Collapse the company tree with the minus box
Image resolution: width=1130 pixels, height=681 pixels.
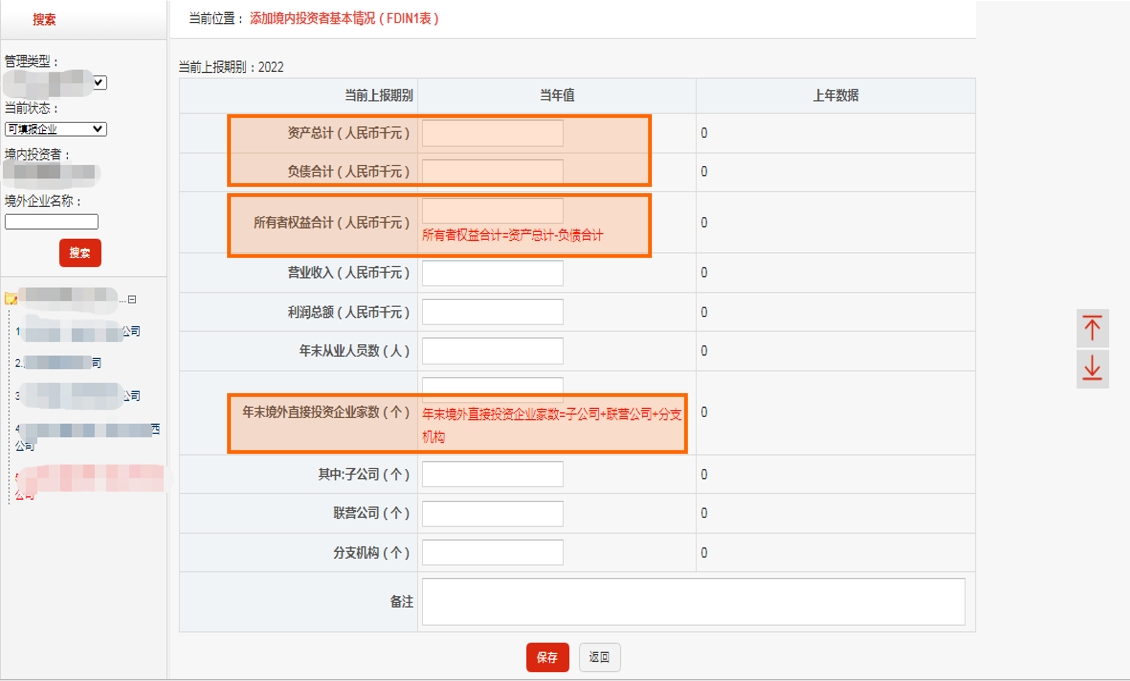point(132,300)
